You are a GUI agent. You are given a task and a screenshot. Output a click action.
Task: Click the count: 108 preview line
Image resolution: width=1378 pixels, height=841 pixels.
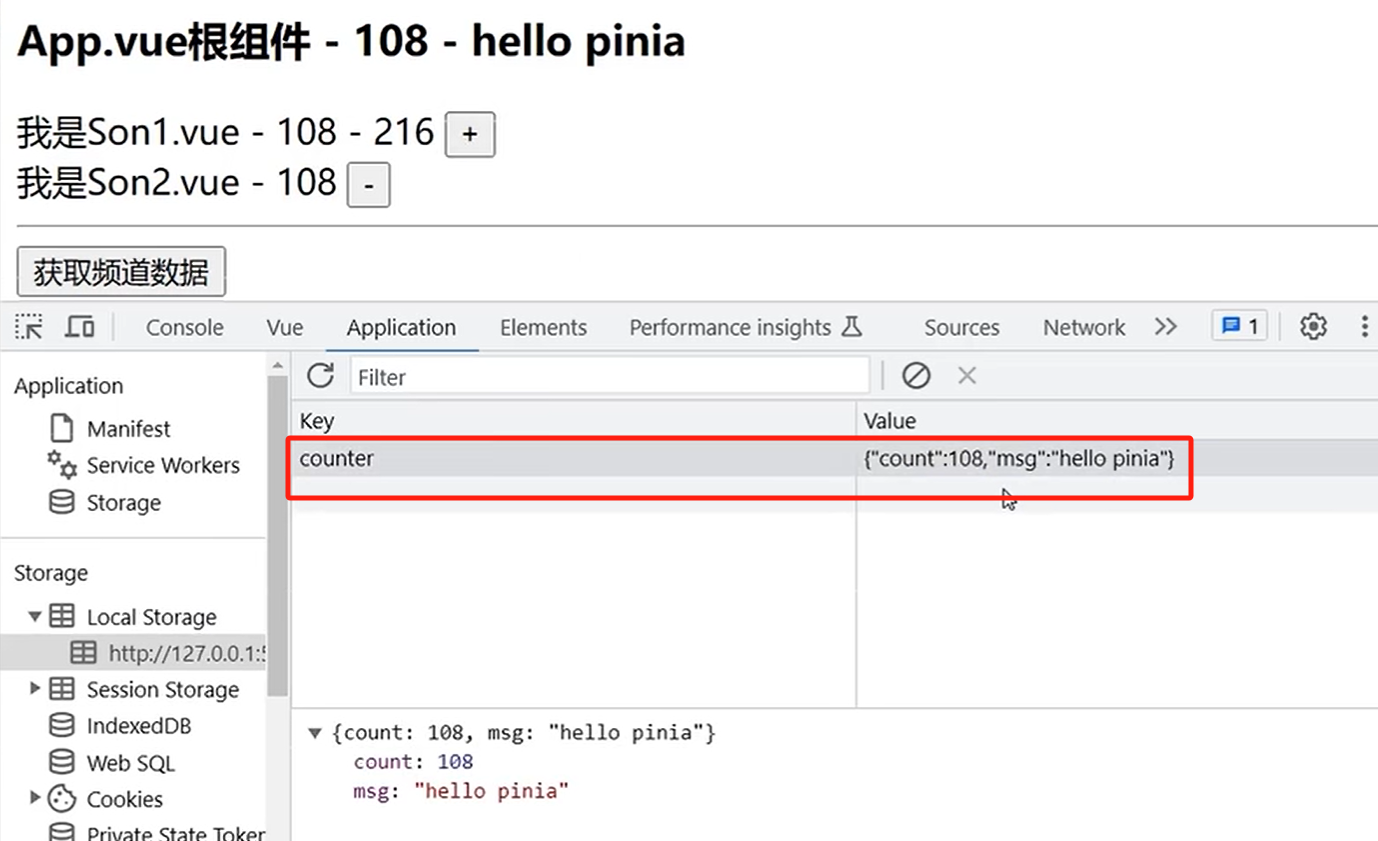[413, 762]
